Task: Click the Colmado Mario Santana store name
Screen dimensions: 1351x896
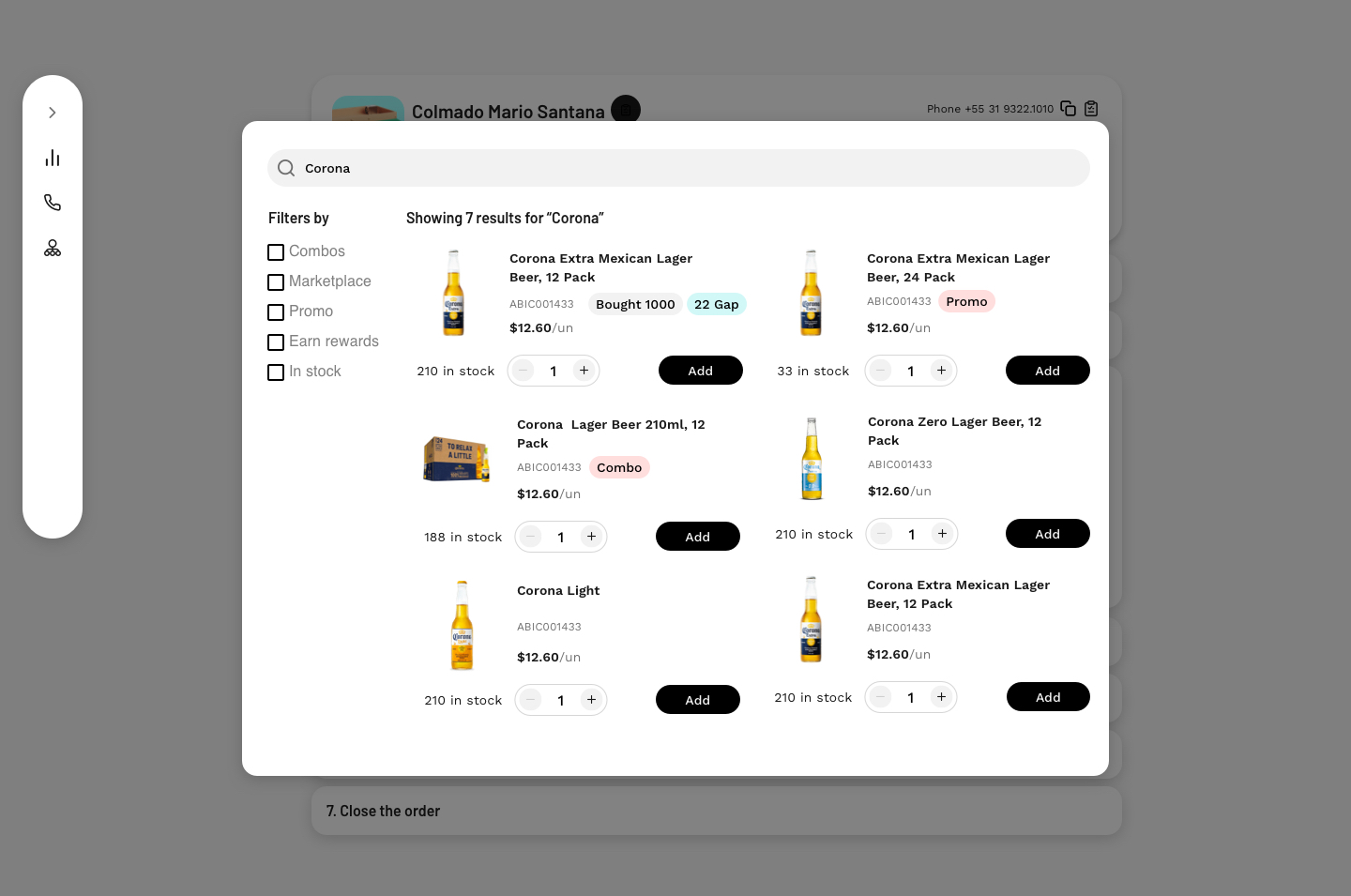Action: coord(509,112)
